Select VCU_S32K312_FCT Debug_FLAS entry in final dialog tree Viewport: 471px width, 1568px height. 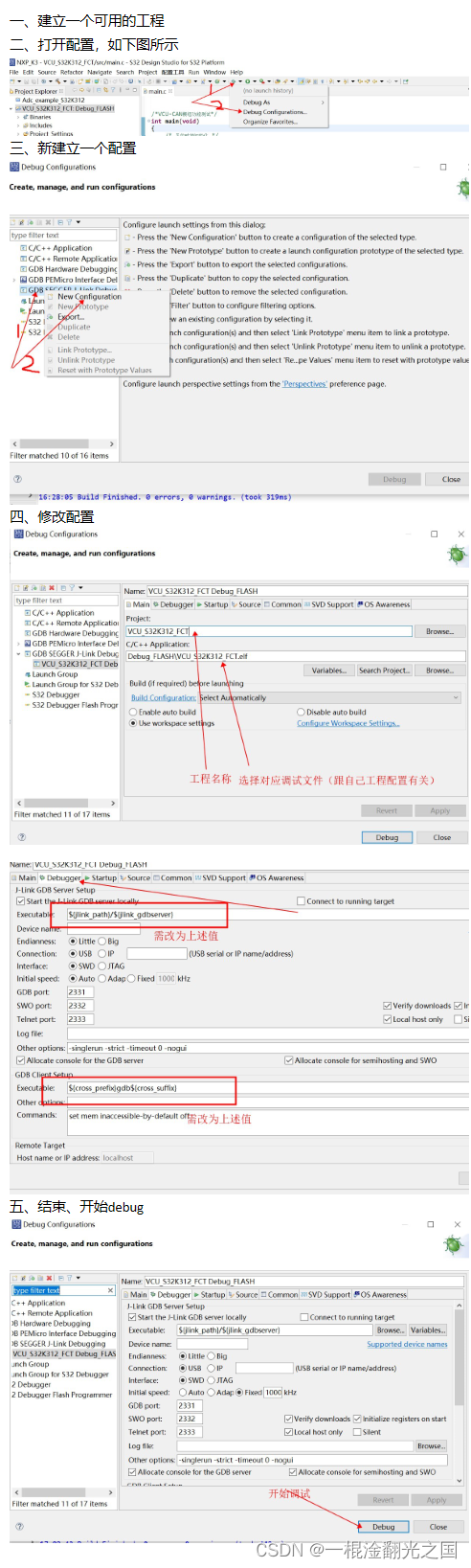[64, 1354]
